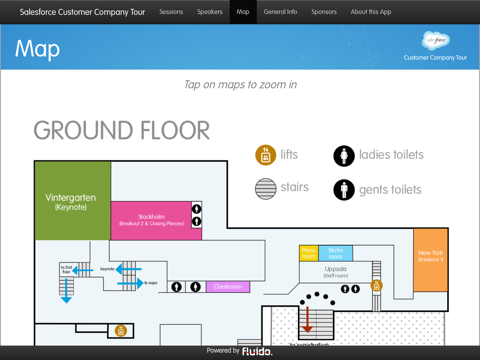Screen dimensions: 480x360
Task: Tap the yellow Press room
Action: (x=309, y=253)
